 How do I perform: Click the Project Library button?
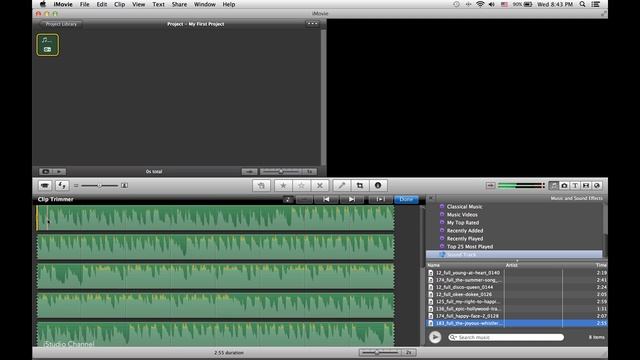pos(61,24)
